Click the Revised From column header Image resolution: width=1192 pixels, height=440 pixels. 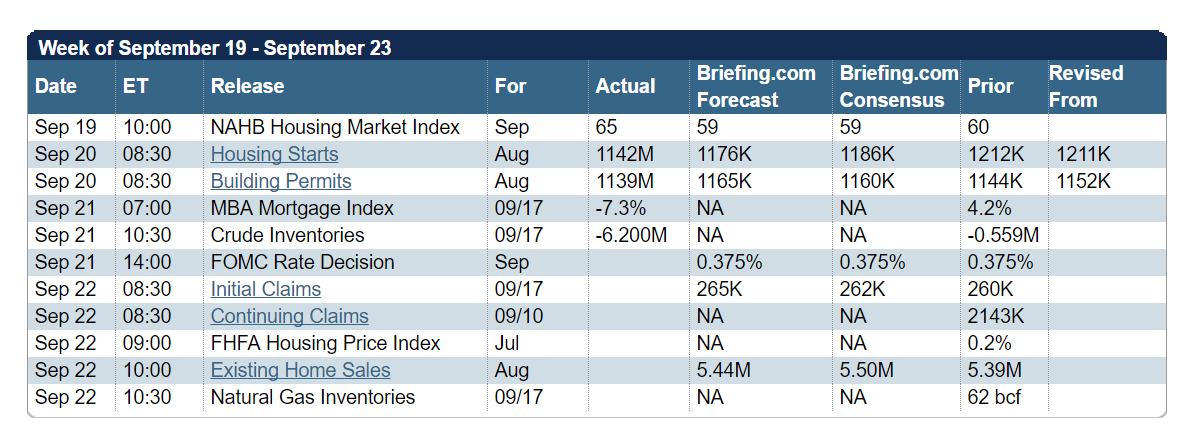point(1086,87)
